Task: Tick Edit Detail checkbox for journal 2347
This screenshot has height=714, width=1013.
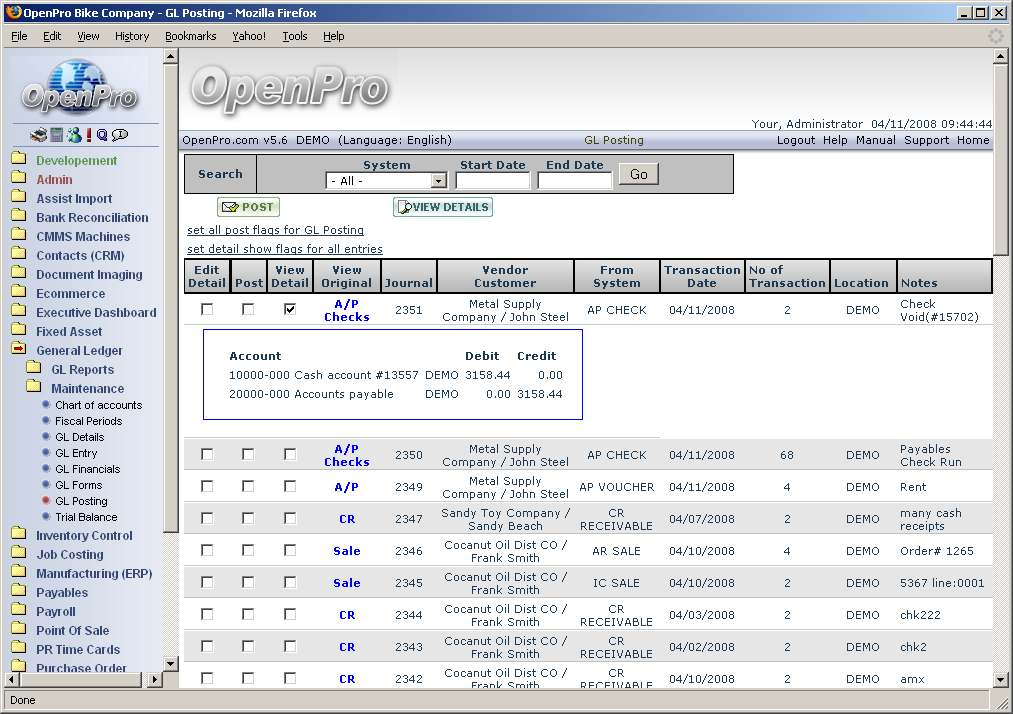Action: click(207, 519)
